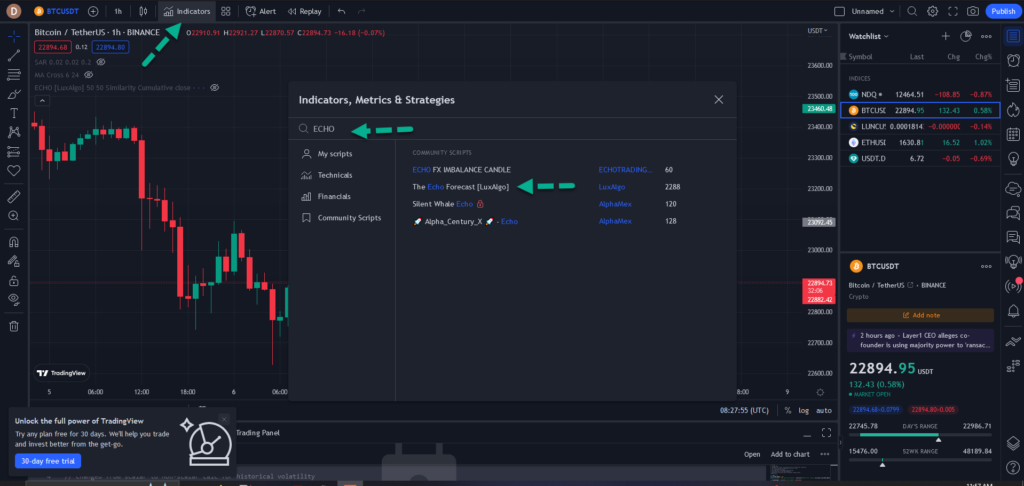Open the candle chart style selector

(x=143, y=11)
